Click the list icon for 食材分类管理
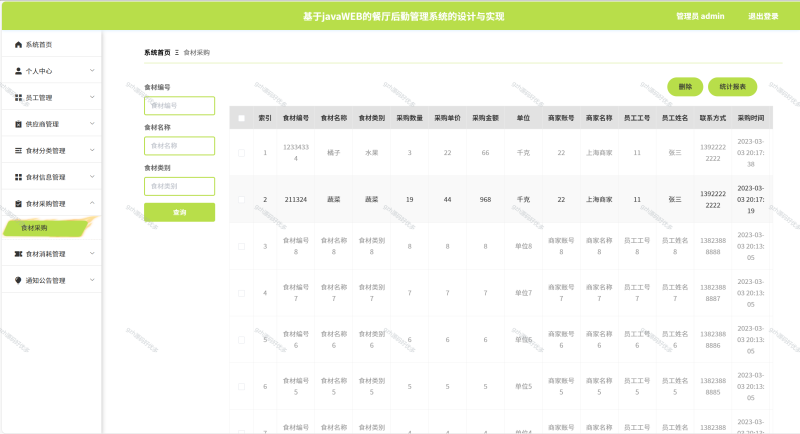This screenshot has width=800, height=434. tap(18, 151)
